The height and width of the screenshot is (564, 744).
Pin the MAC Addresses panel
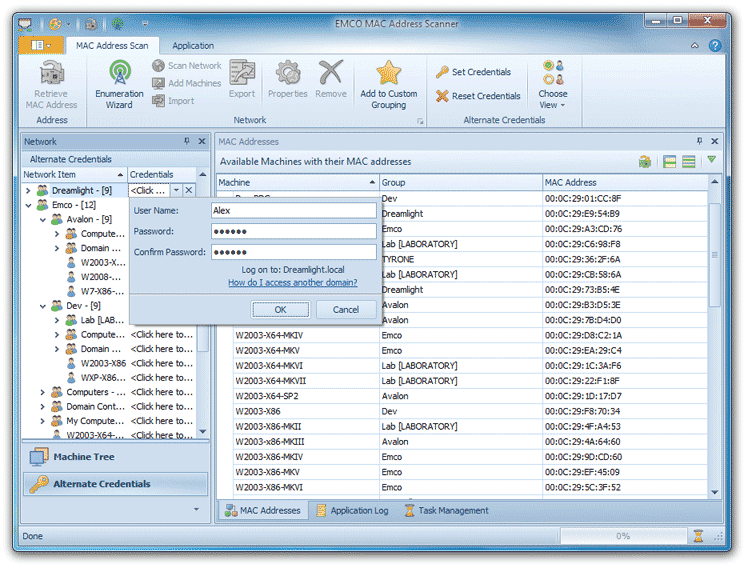(x=699, y=141)
